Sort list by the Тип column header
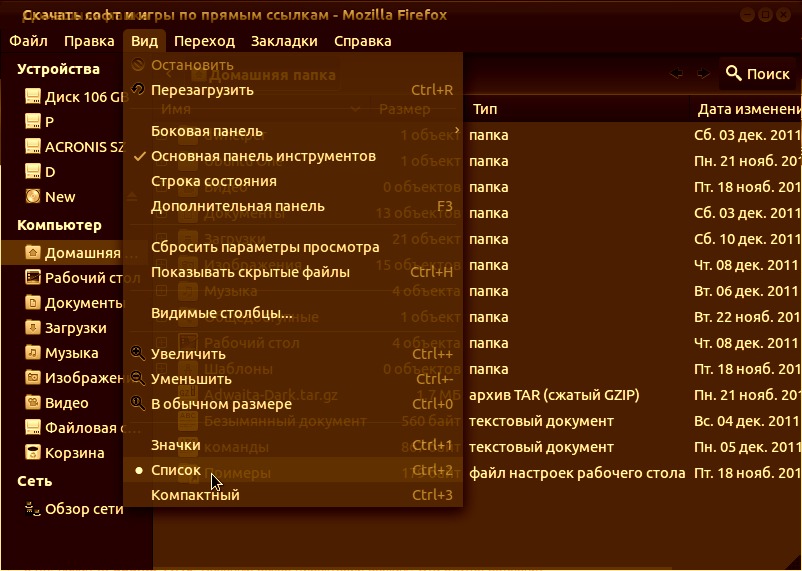The height and width of the screenshot is (571, 802). [485, 109]
